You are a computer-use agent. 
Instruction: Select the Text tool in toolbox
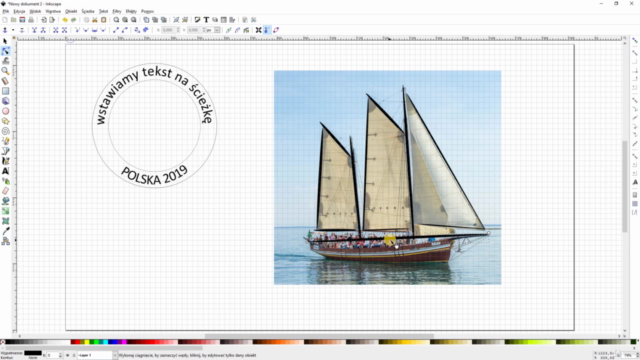point(5,171)
